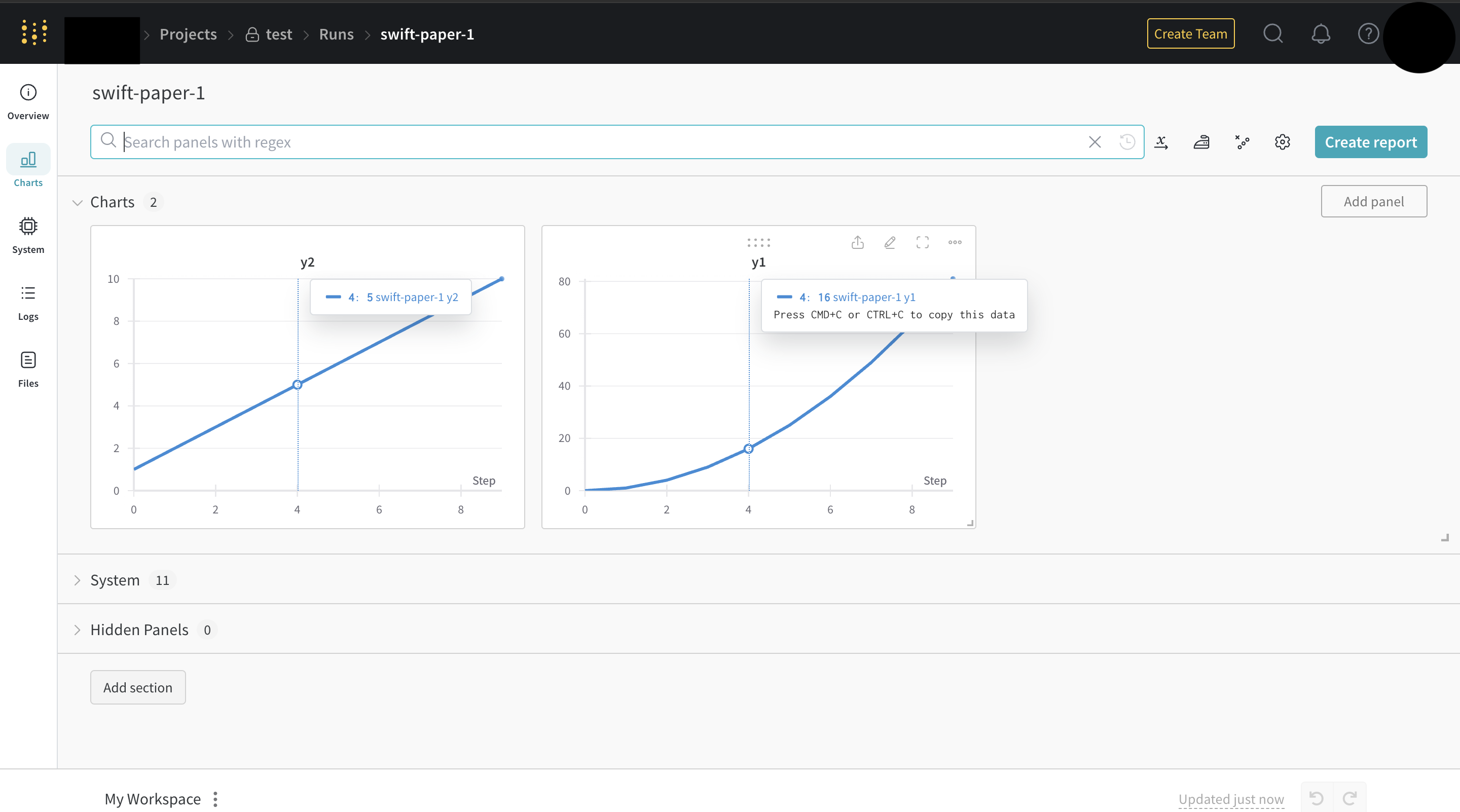Image resolution: width=1460 pixels, height=812 pixels.
Task: Navigate to Projects breadcrumb link
Action: [188, 34]
